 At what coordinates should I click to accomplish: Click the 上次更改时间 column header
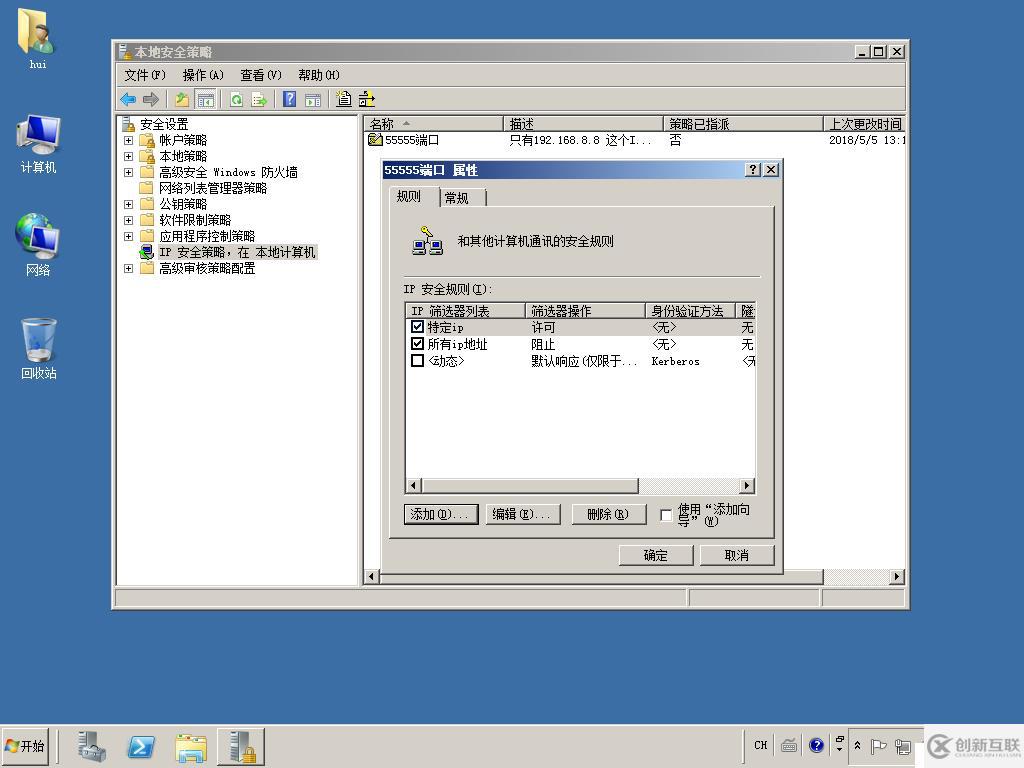click(x=864, y=123)
